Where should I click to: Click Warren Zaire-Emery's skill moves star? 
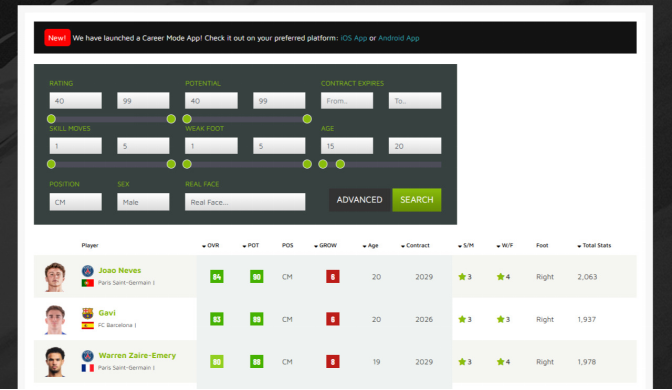point(462,362)
